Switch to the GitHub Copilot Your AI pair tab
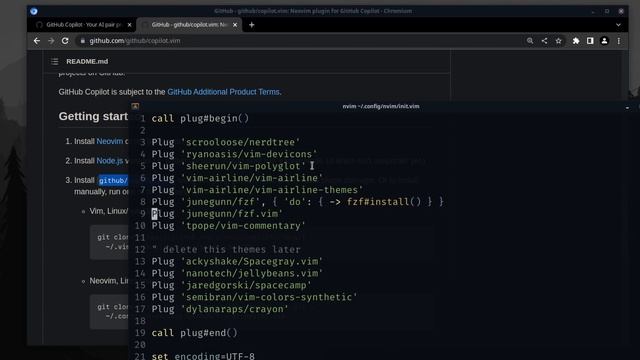Screen dimensions: 640x360 click(x=83, y=25)
